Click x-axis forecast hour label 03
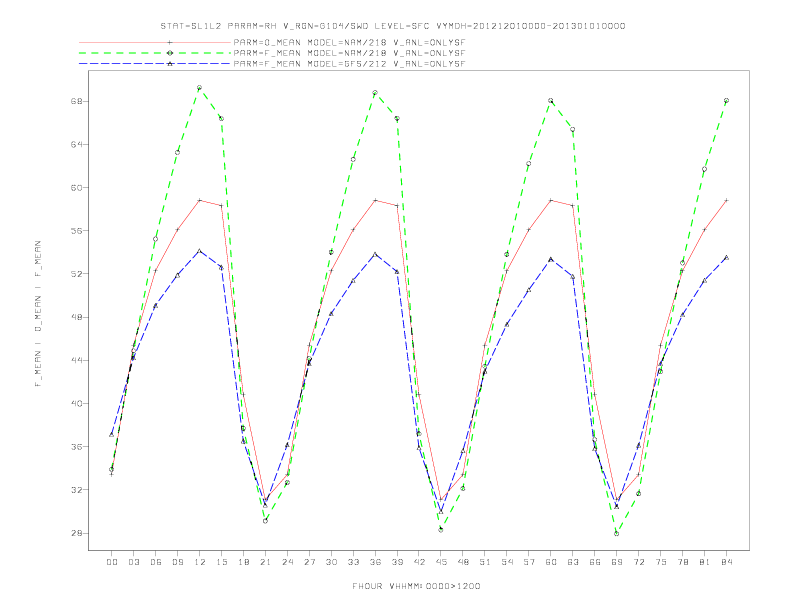 133,562
